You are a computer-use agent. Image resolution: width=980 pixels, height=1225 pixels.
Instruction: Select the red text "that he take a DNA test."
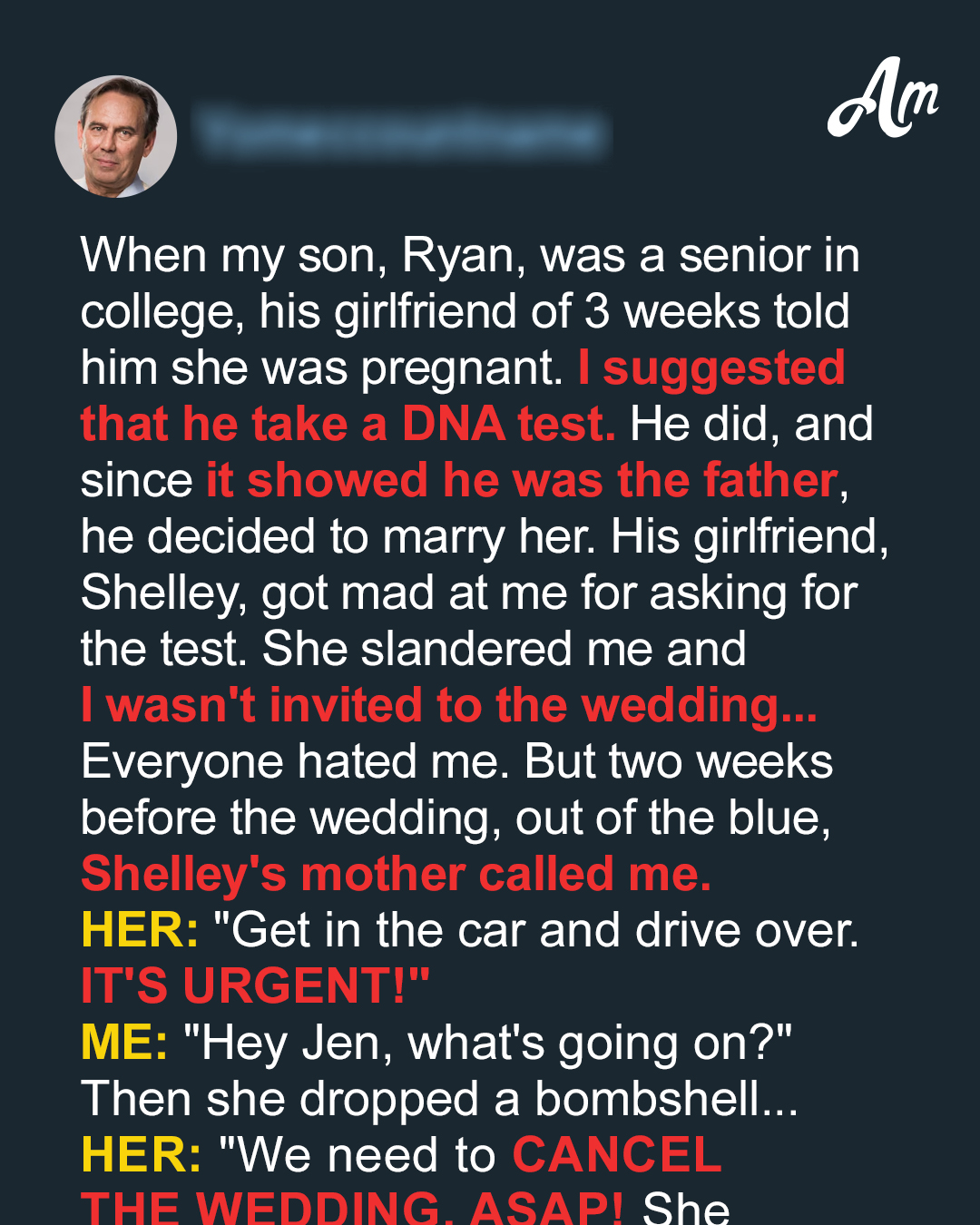pos(348,424)
